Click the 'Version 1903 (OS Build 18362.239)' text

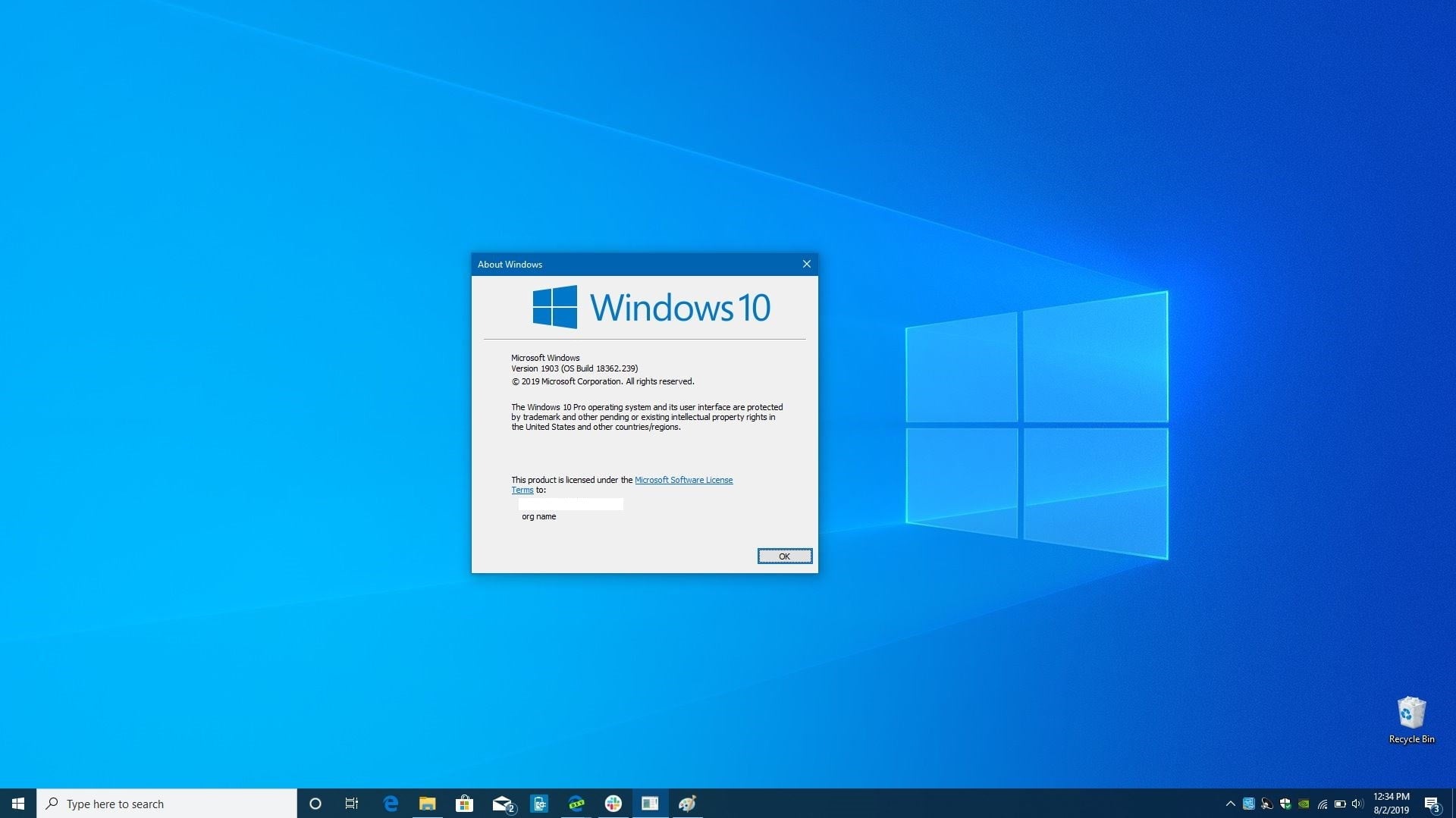tap(574, 368)
